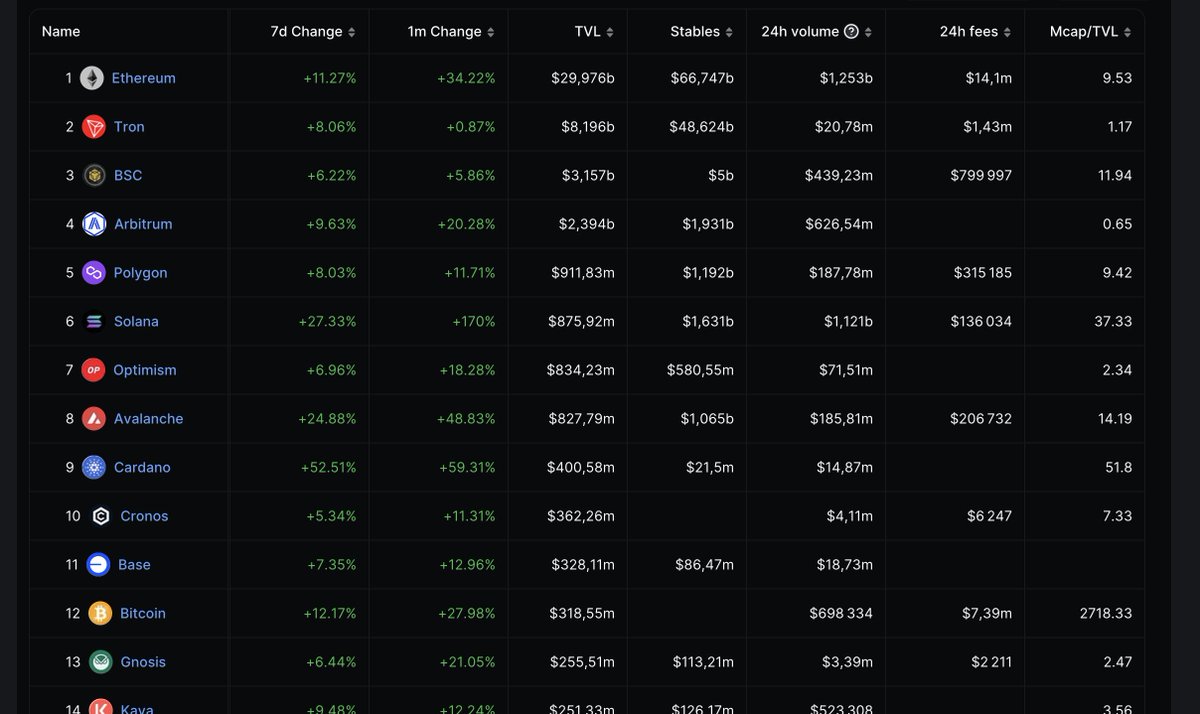1200x714 pixels.
Task: Click Tron 1m change +0.87%
Action: [470, 127]
